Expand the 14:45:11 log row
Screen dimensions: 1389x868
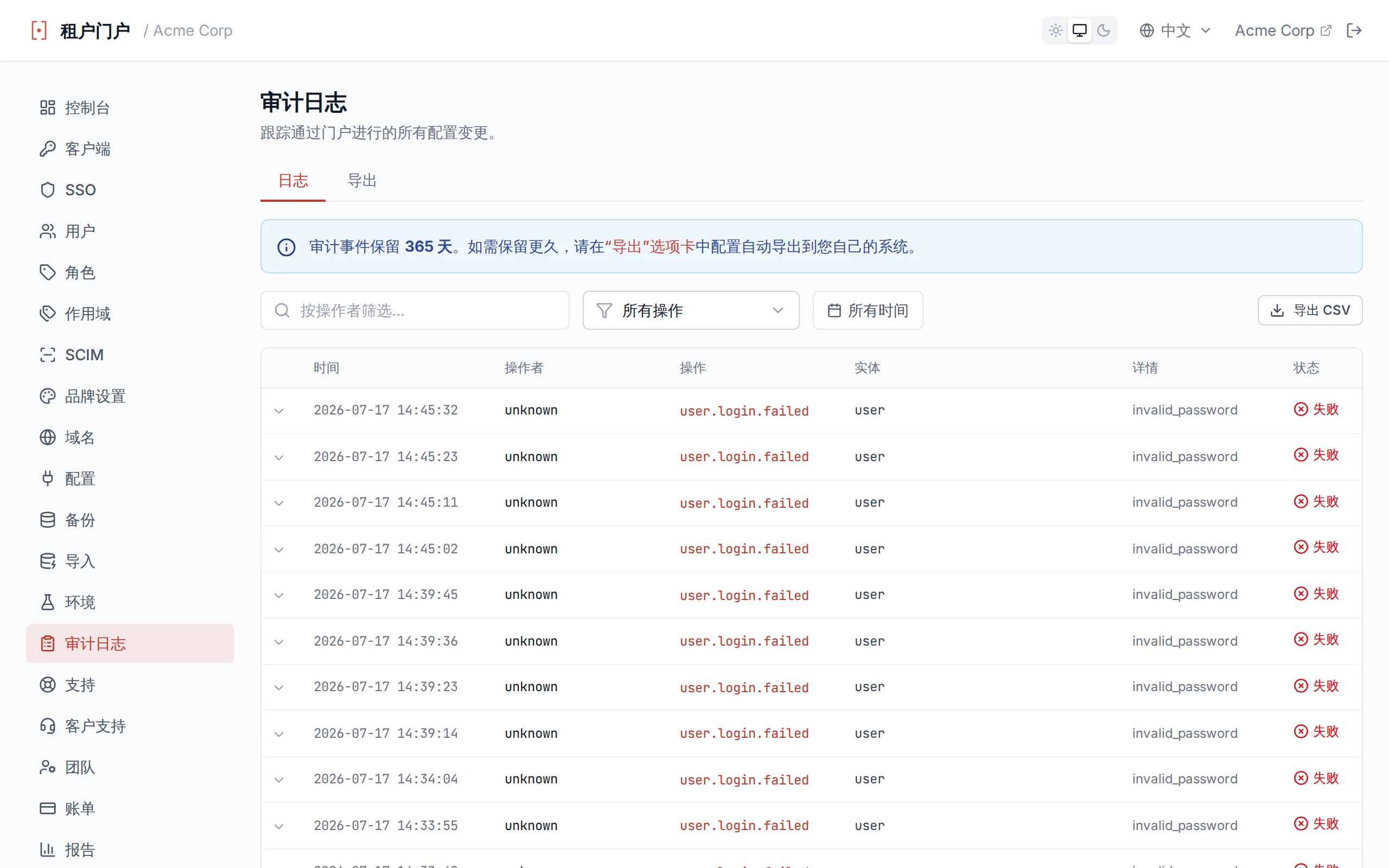point(279,503)
